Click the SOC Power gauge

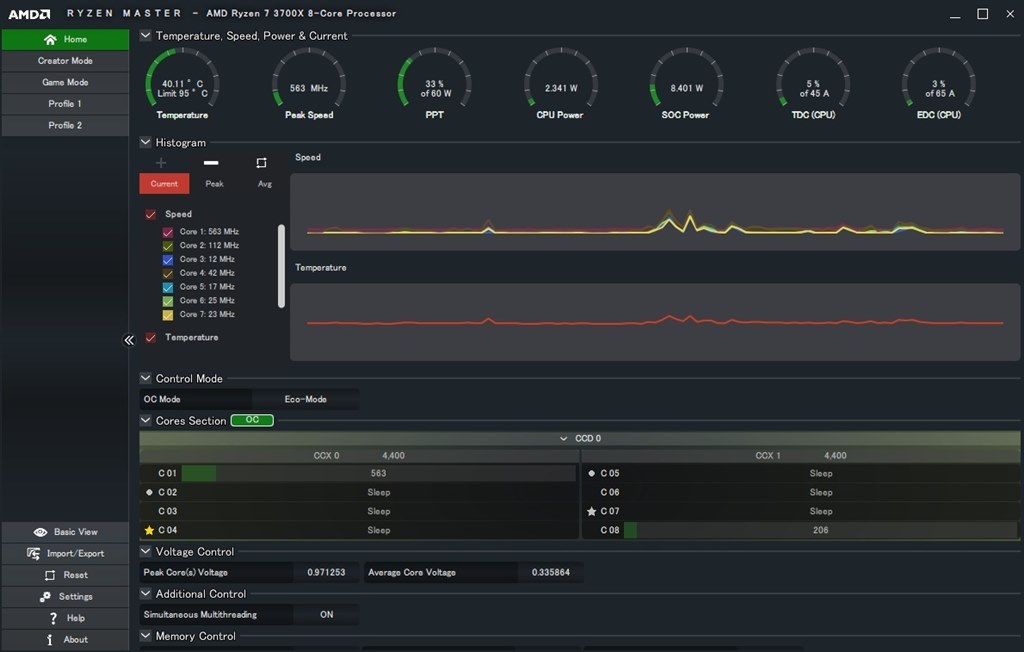click(686, 83)
